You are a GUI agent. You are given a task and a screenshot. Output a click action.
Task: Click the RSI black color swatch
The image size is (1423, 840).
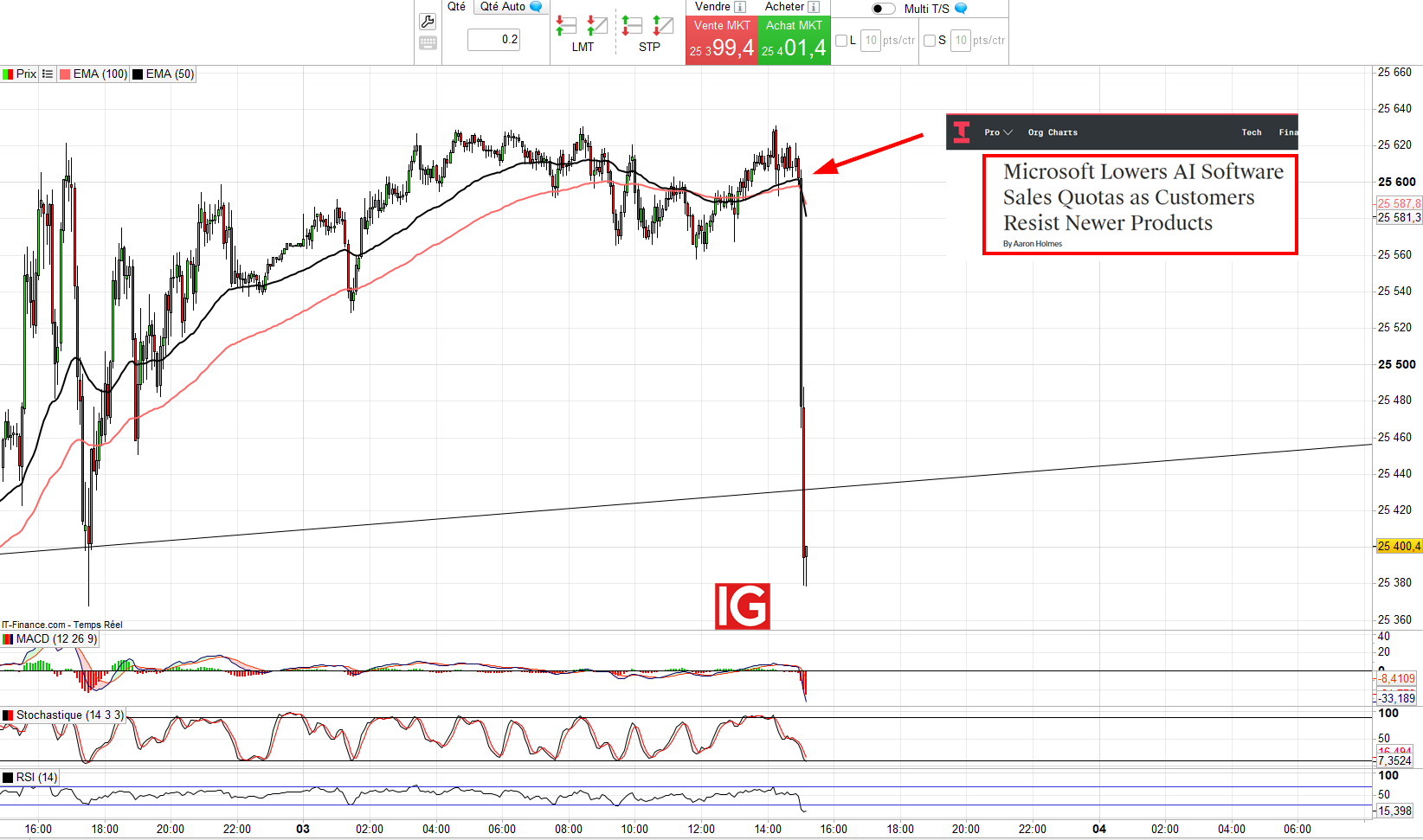[x=8, y=778]
